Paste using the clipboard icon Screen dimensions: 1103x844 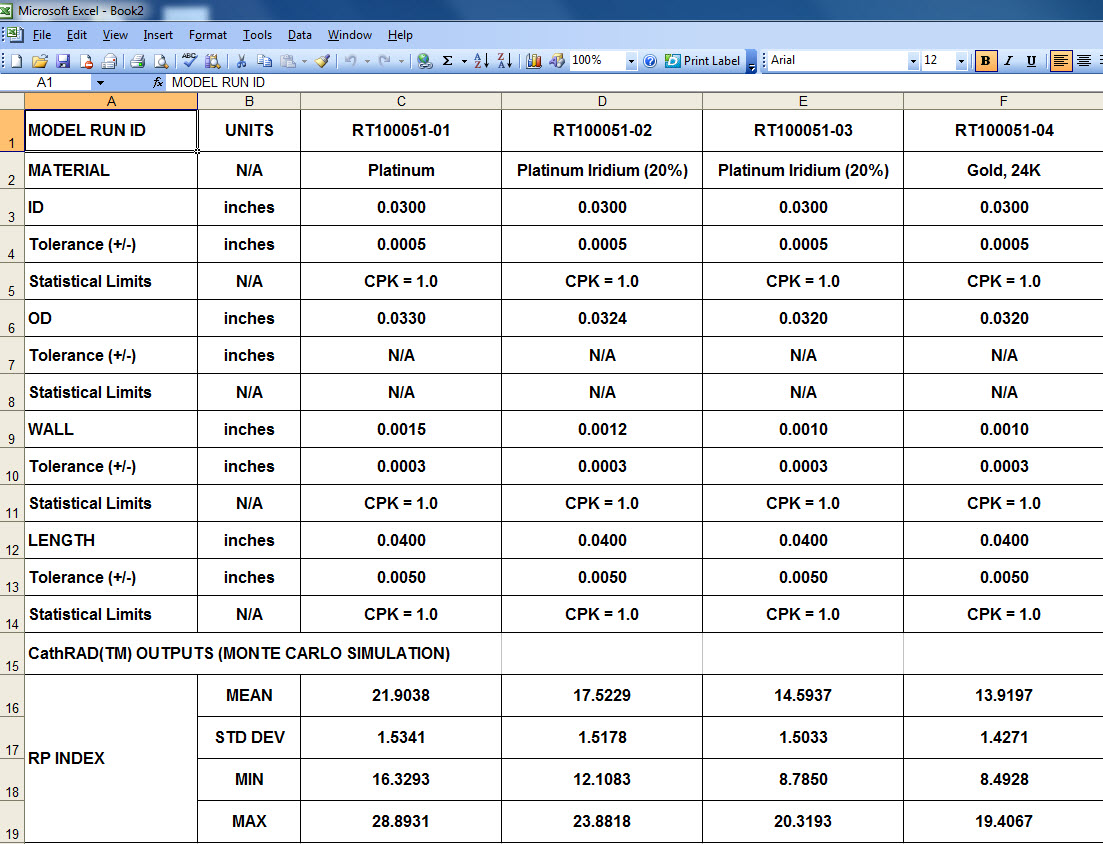click(x=288, y=61)
